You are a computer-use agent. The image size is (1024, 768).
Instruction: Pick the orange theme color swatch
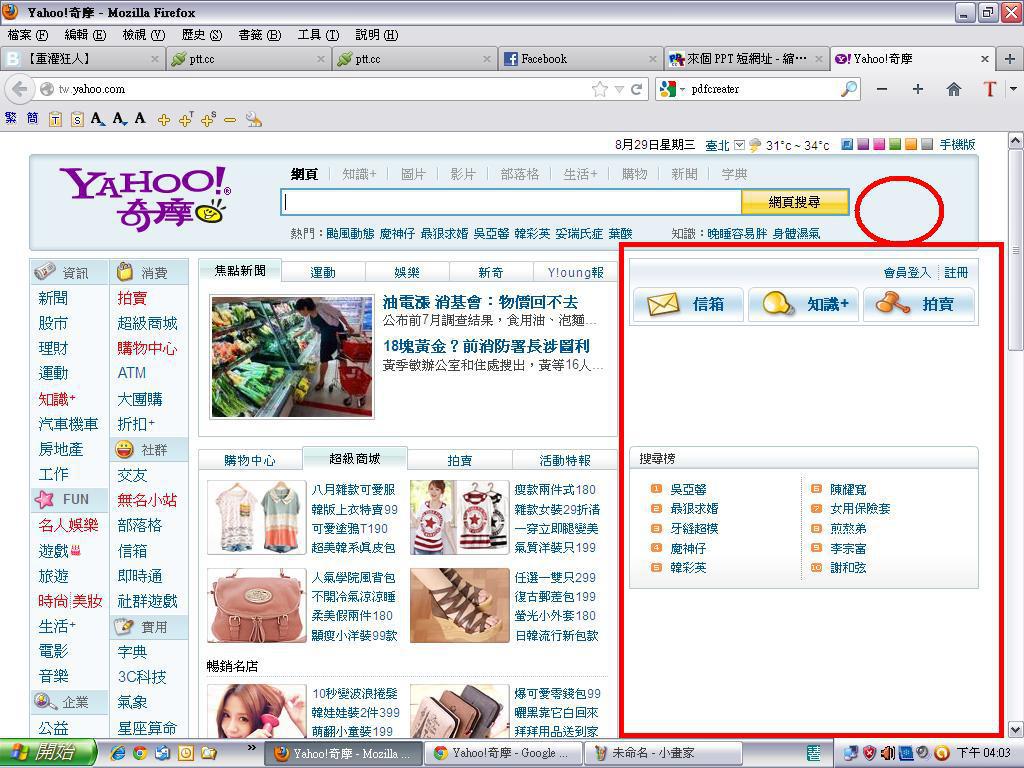click(910, 144)
